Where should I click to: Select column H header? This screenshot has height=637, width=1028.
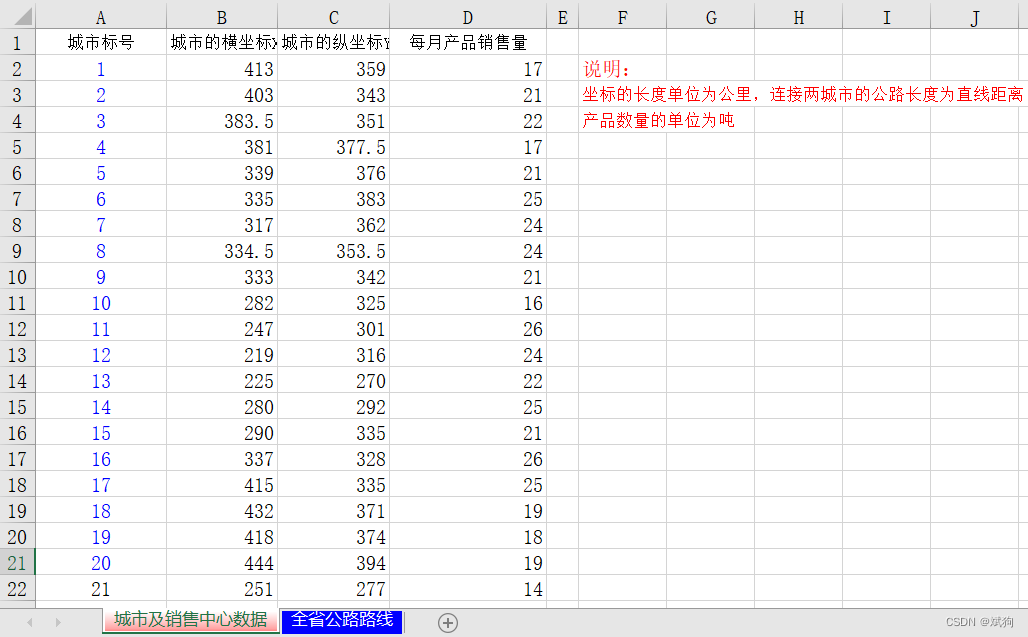[x=799, y=16]
